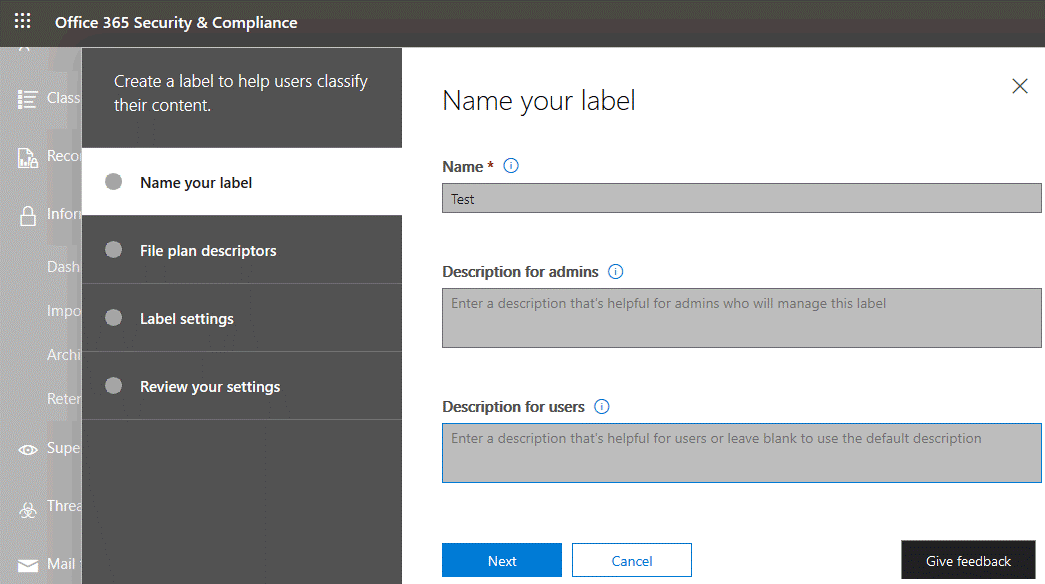
Task: Go to 'Label settings' step
Action: click(x=187, y=319)
